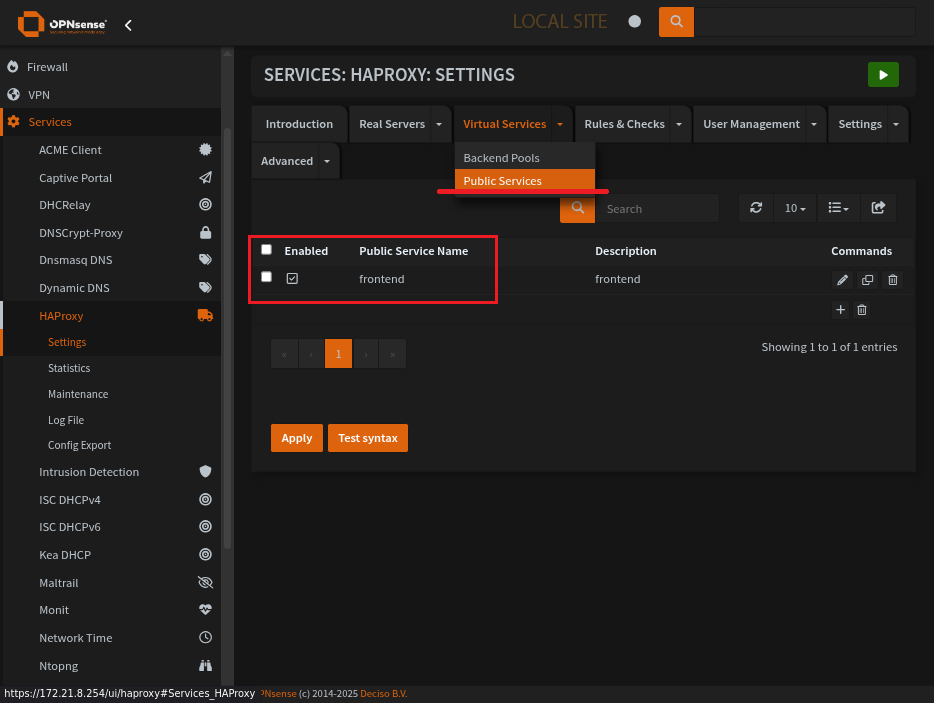The height and width of the screenshot is (703, 934).
Task: Click the Apply button
Action: tap(297, 438)
